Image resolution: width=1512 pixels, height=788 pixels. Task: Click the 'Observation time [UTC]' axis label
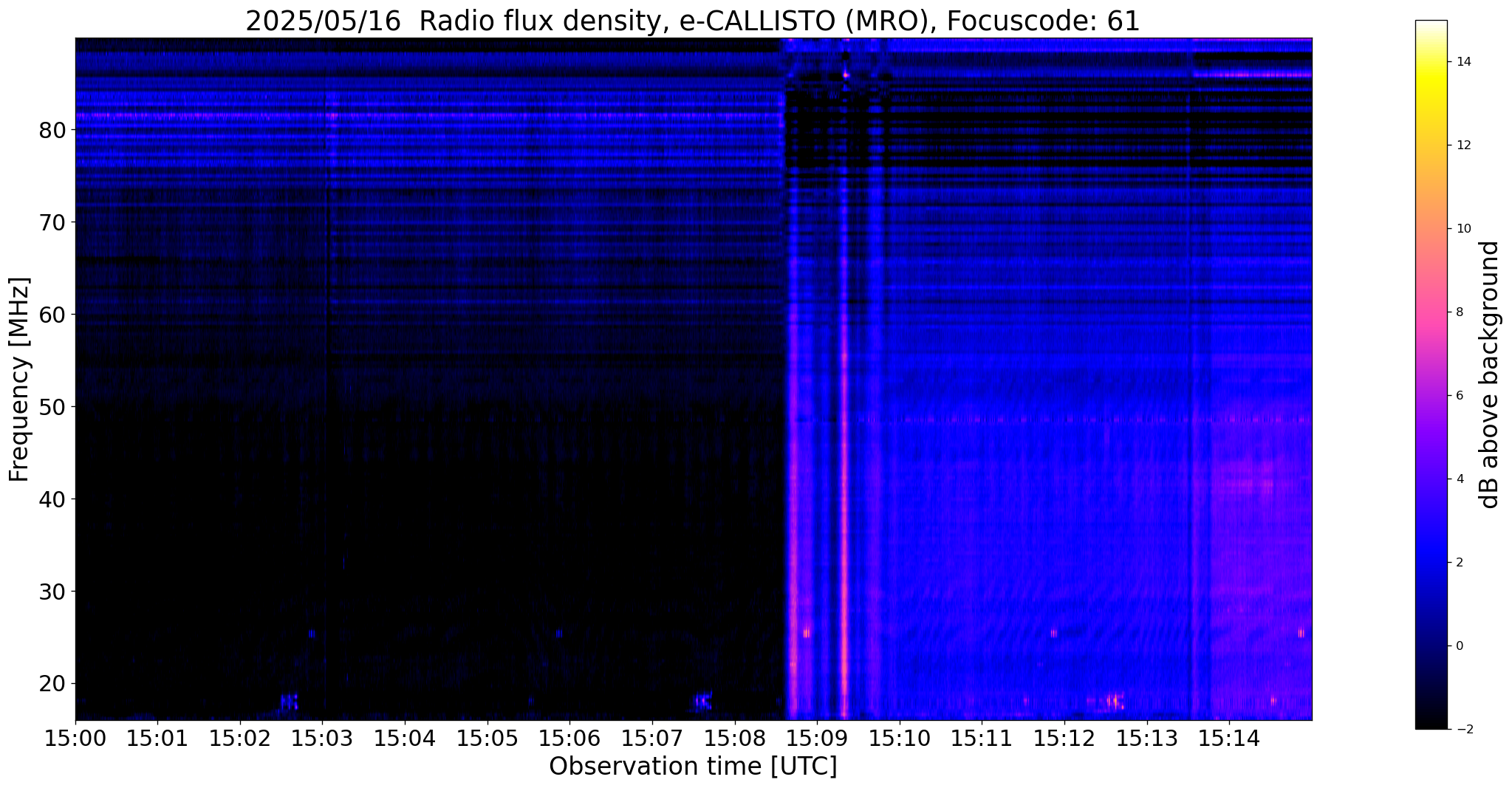pyautogui.click(x=693, y=766)
